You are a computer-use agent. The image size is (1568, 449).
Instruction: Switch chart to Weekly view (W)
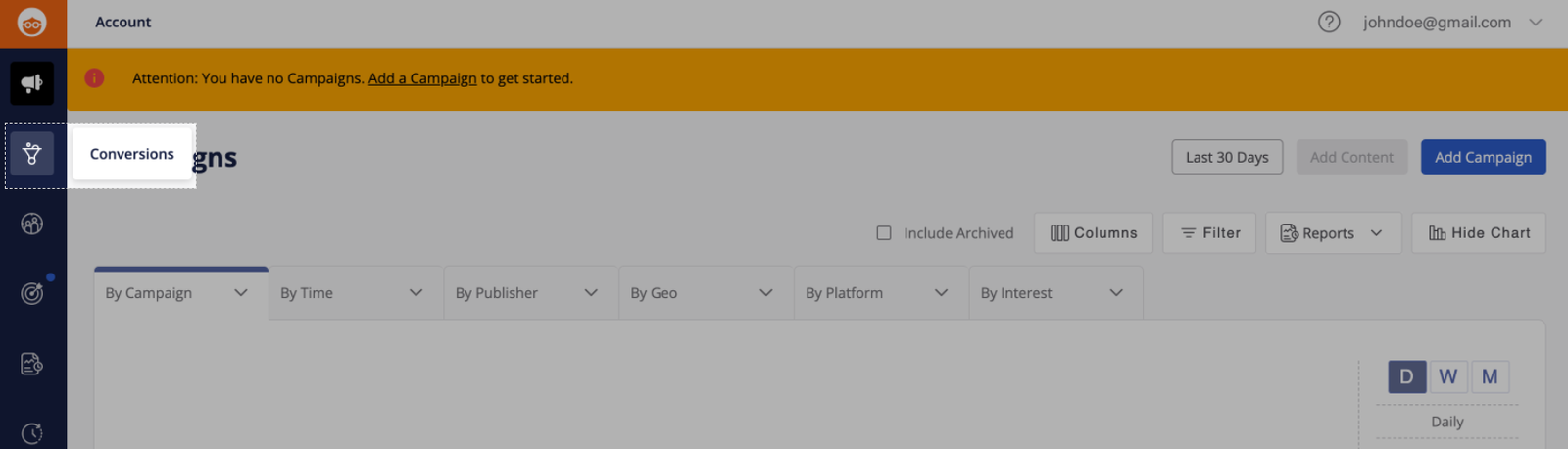1448,376
